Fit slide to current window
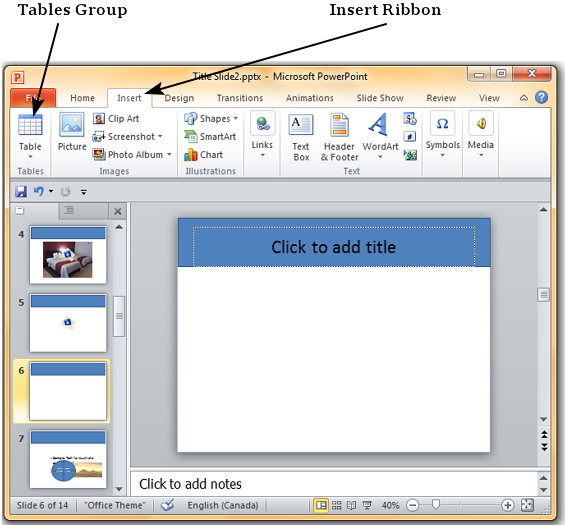 527,505
